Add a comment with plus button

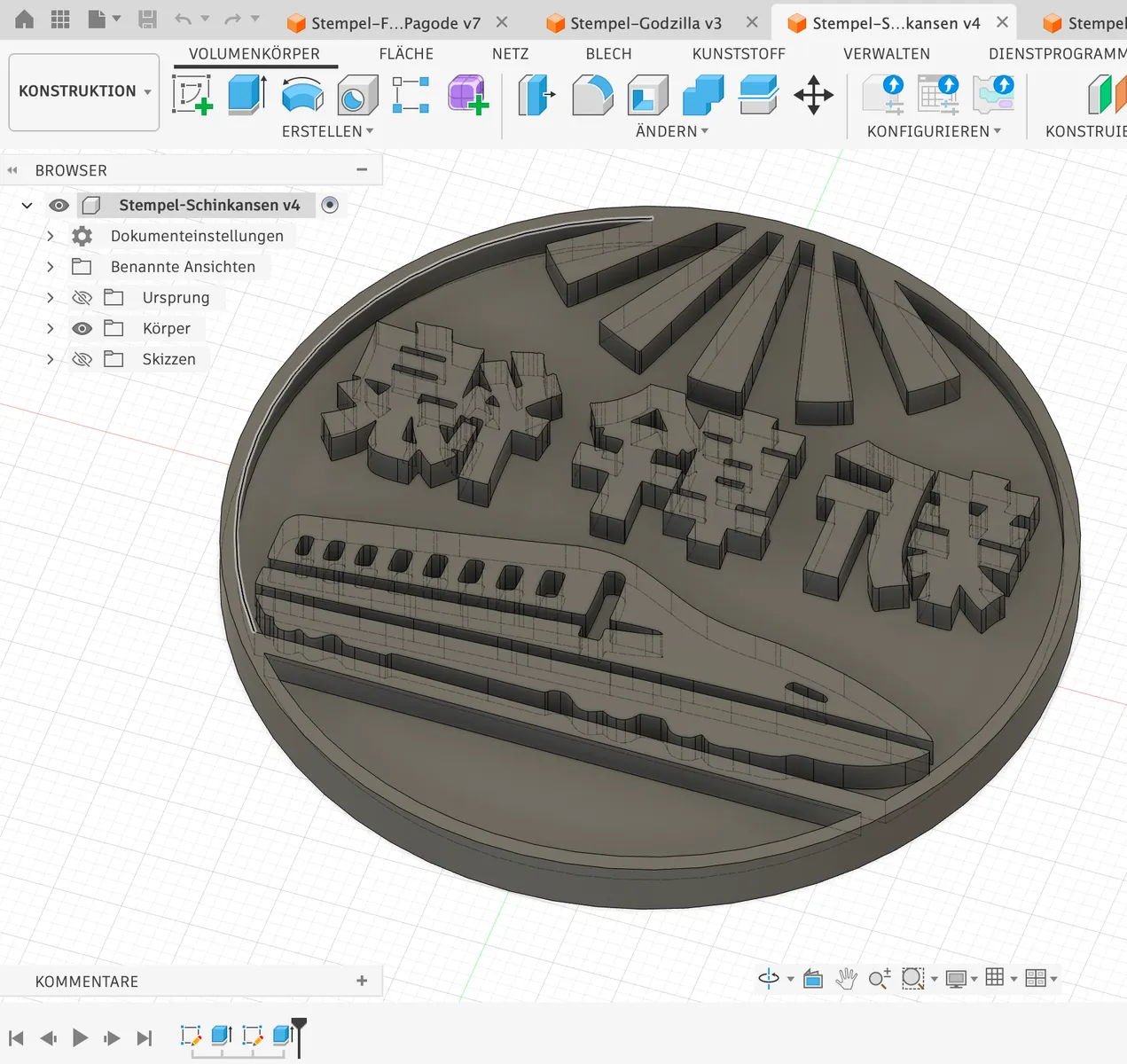(362, 981)
